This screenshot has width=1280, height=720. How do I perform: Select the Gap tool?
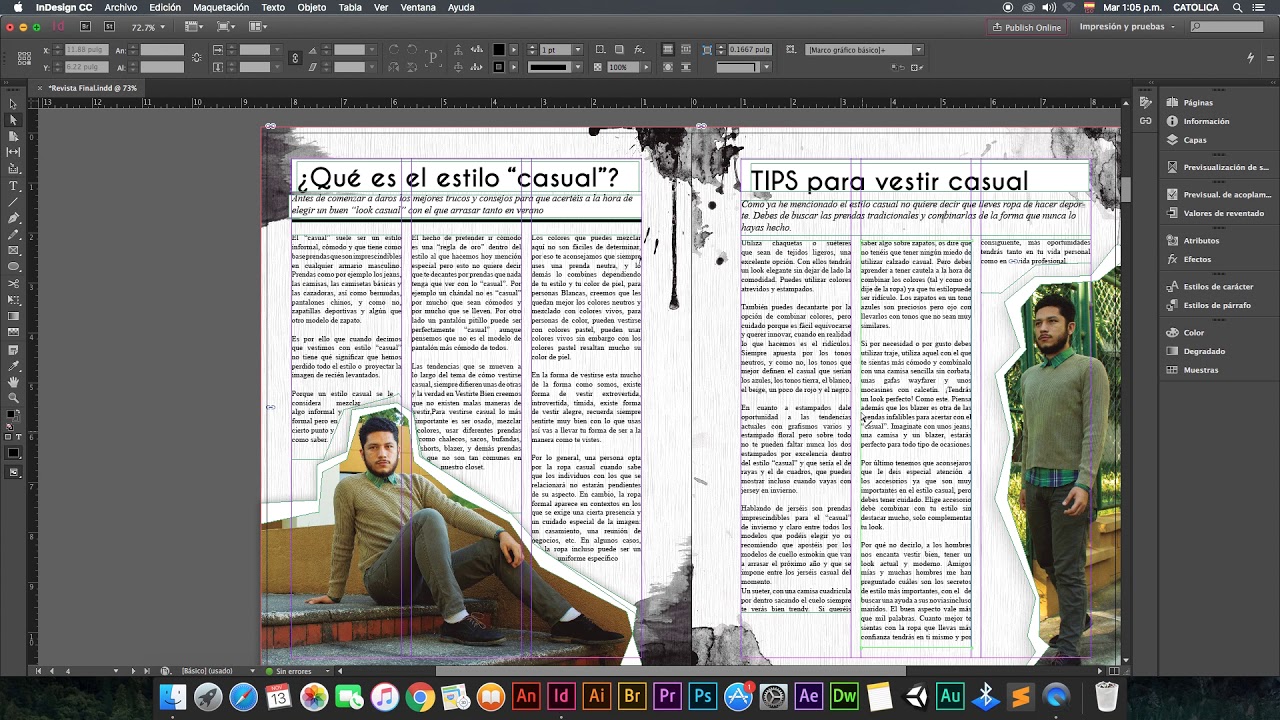point(13,152)
